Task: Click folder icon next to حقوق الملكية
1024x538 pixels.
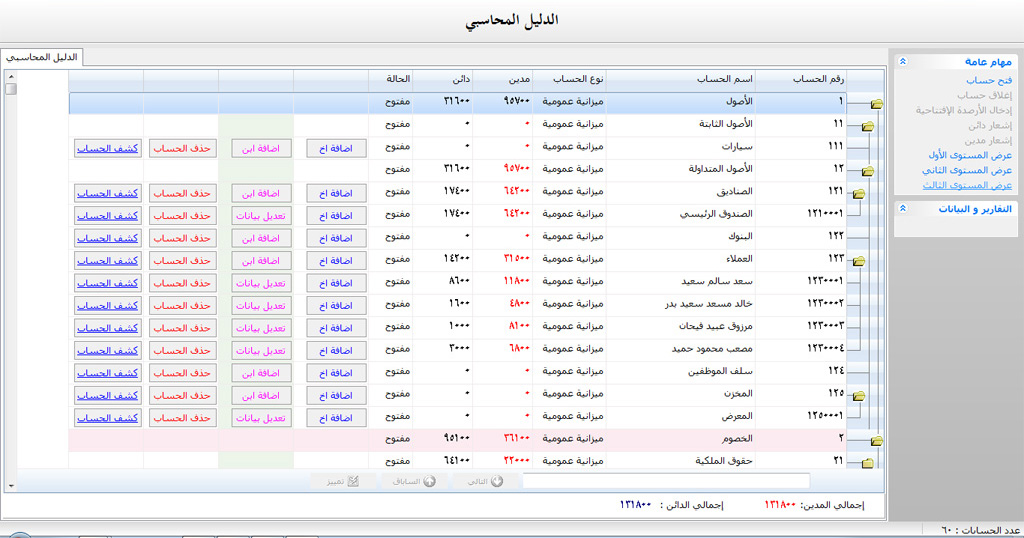Action: [867, 463]
